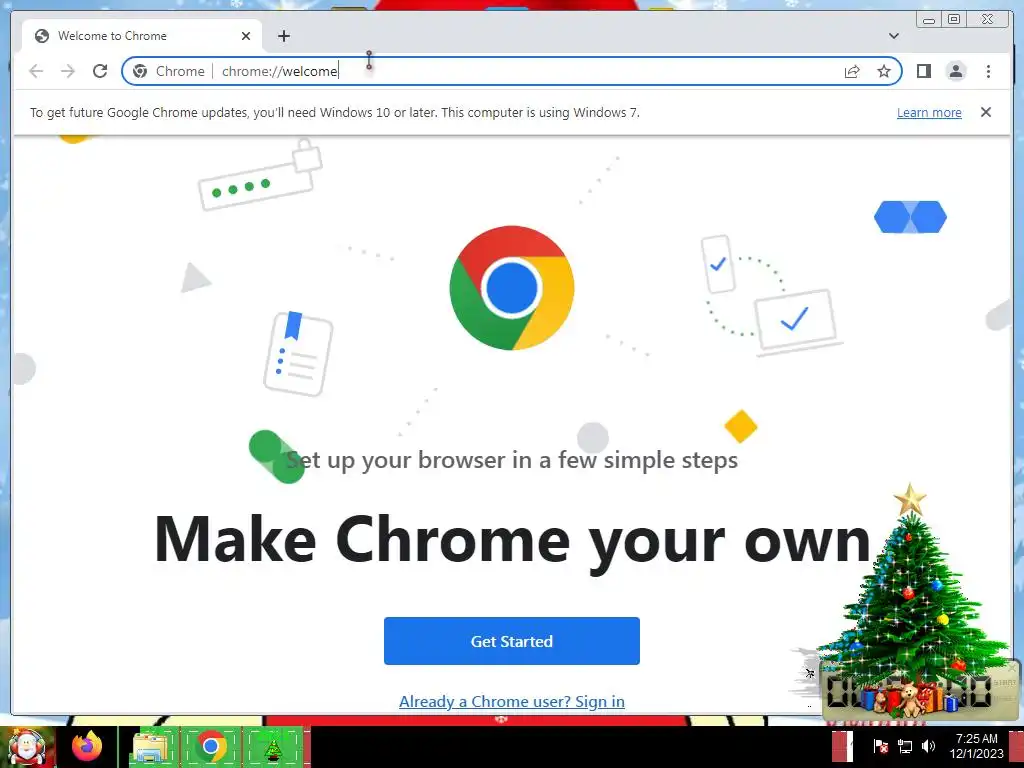Minimize the Chrome window
The height and width of the screenshot is (768, 1024).
pyautogui.click(x=929, y=20)
